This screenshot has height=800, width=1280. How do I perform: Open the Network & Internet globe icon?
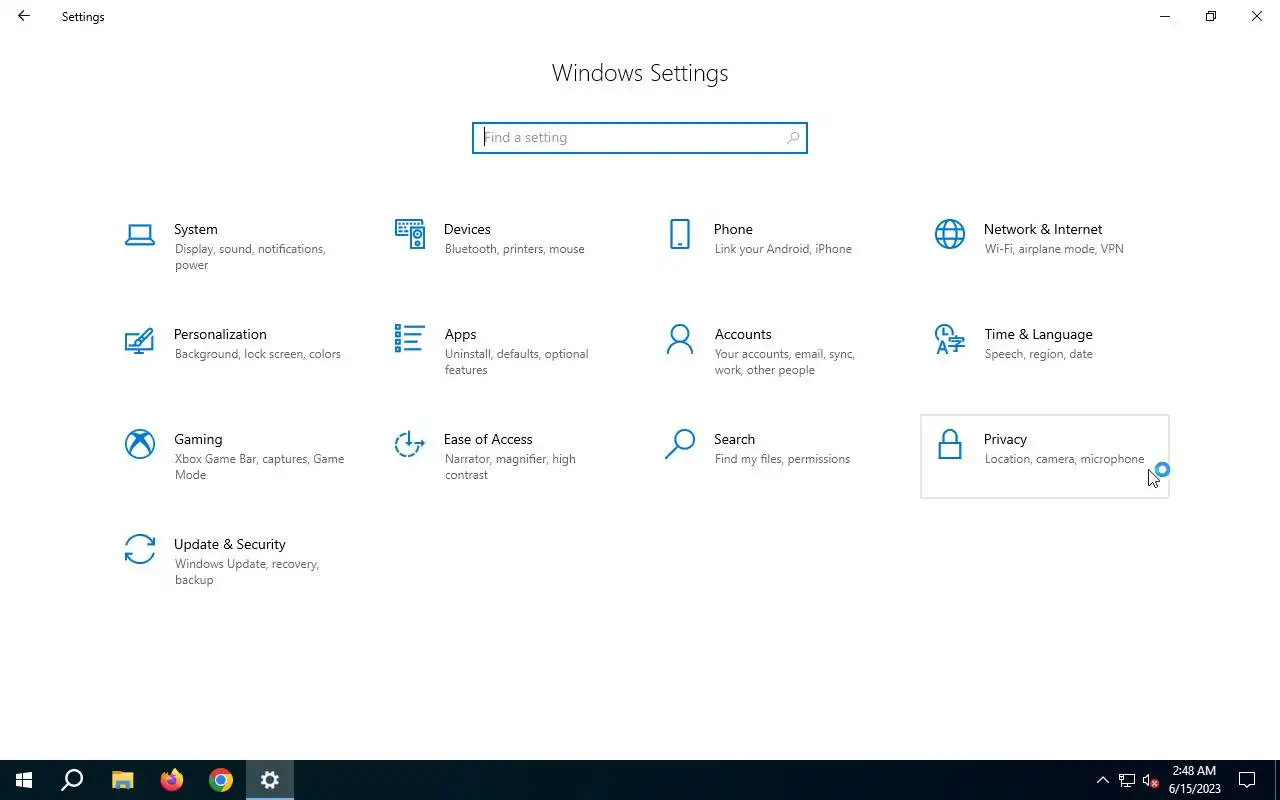coord(950,234)
